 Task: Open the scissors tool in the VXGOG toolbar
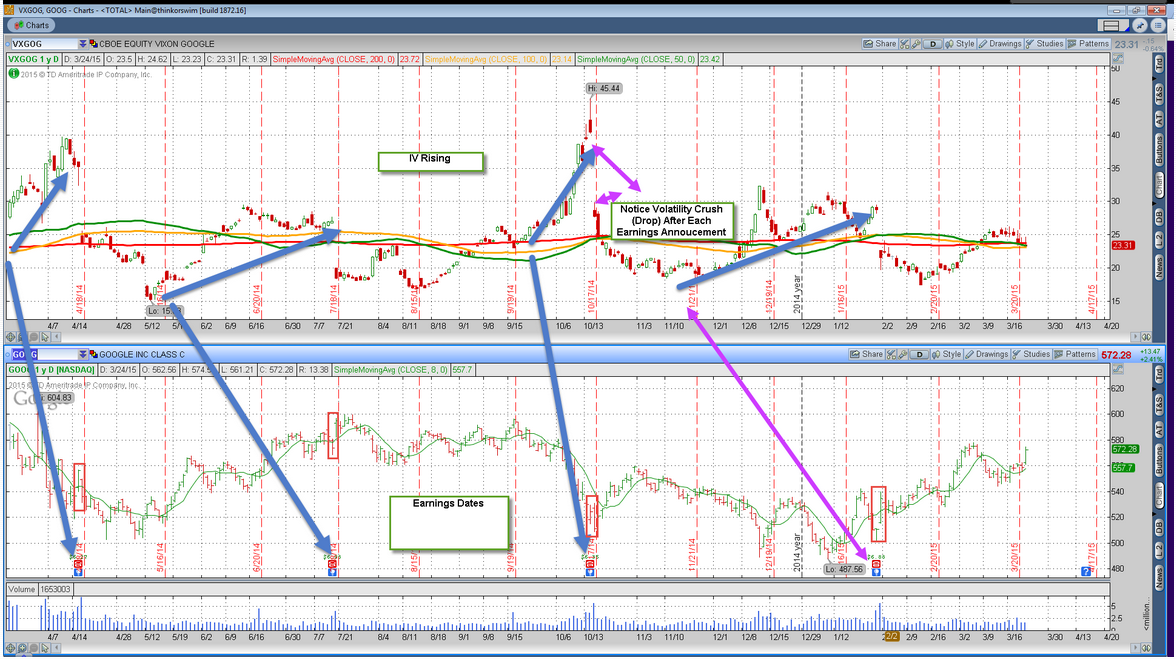pyautogui.click(x=905, y=44)
